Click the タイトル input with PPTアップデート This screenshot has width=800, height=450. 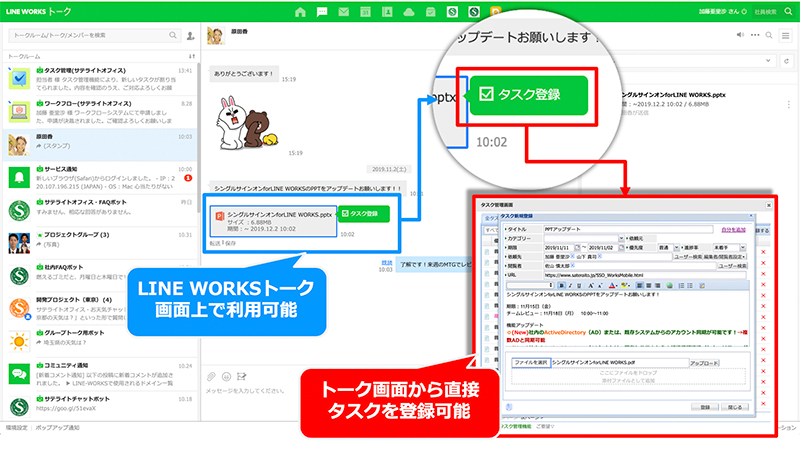(x=628, y=229)
